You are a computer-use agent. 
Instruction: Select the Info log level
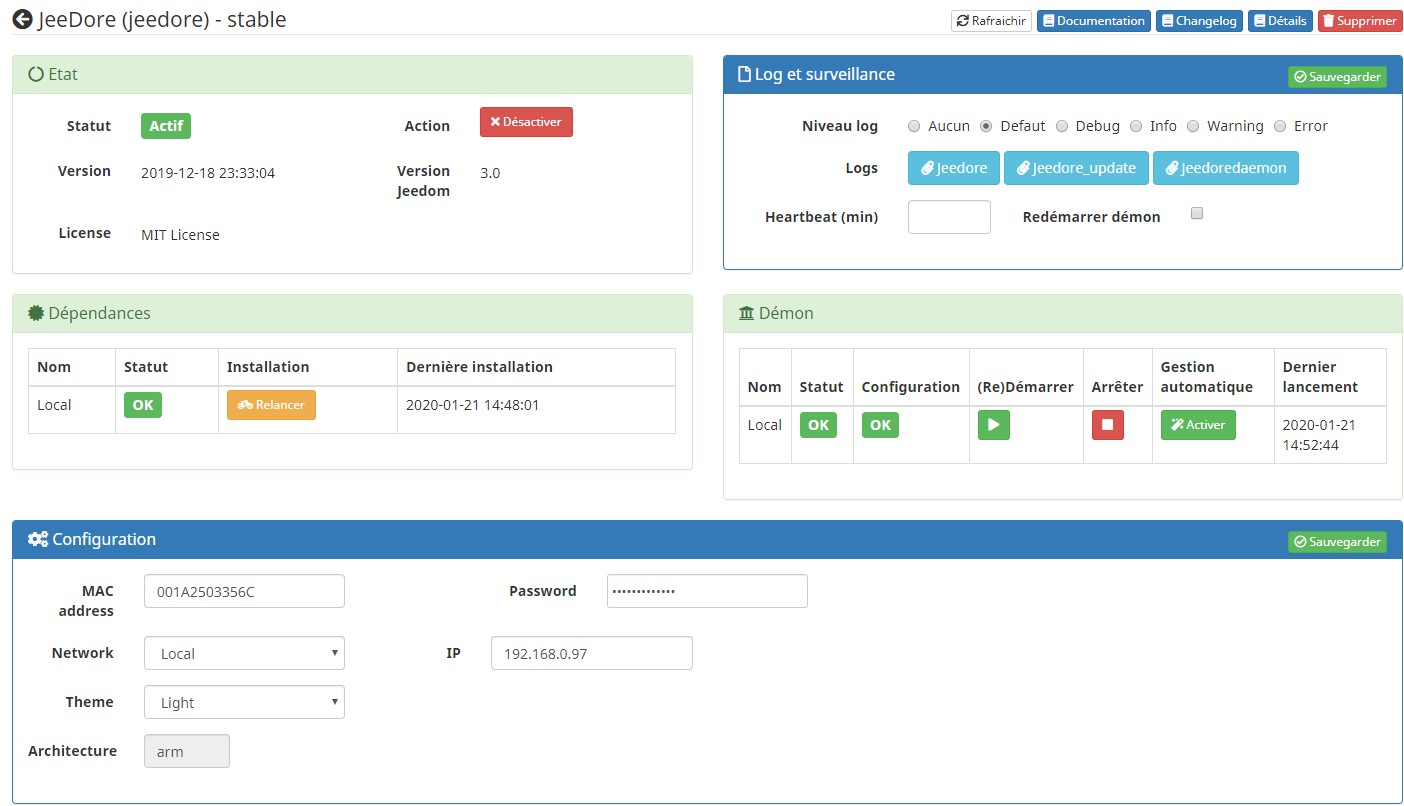[x=1136, y=126]
